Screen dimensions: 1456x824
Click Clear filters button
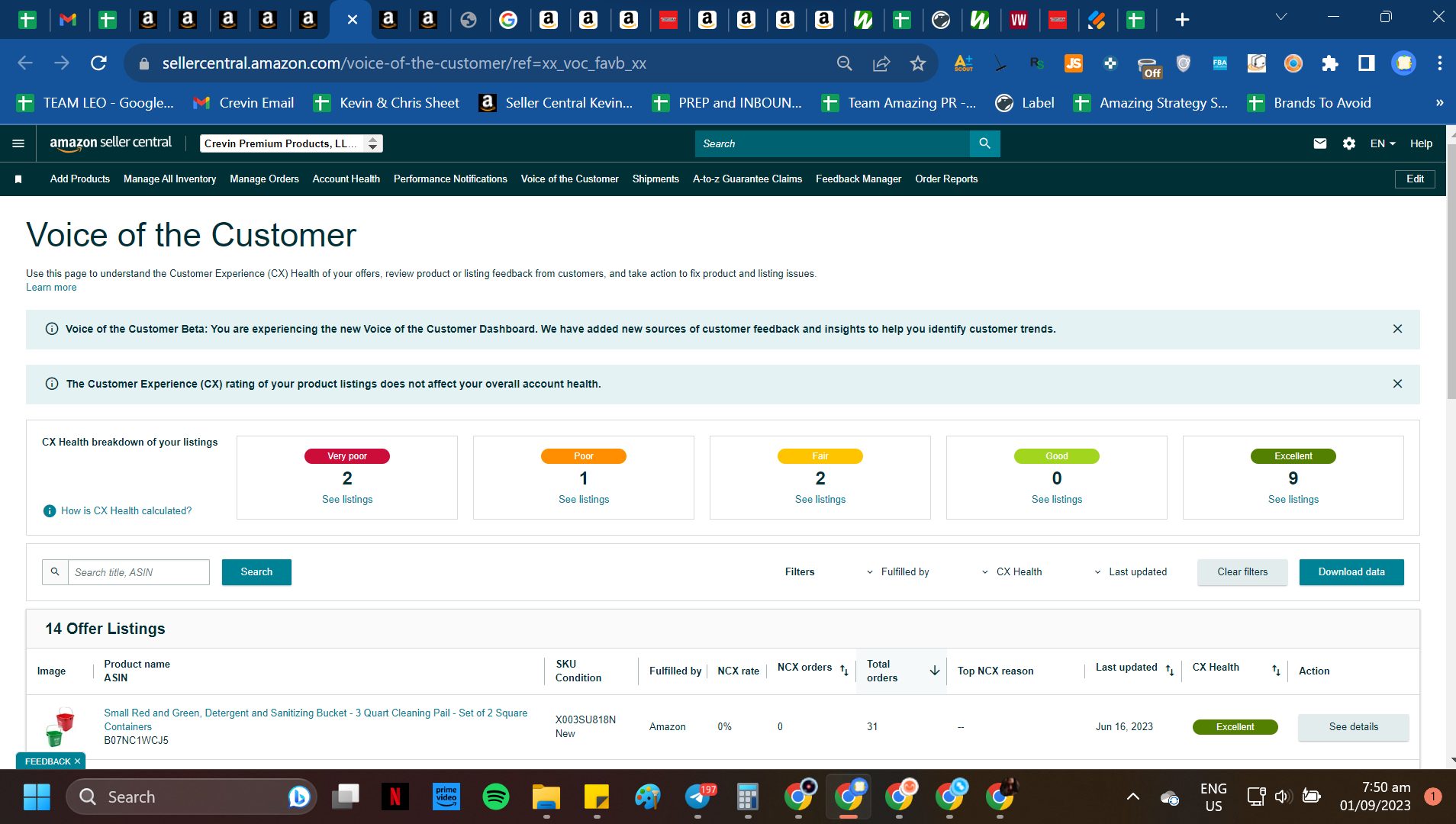coord(1242,572)
